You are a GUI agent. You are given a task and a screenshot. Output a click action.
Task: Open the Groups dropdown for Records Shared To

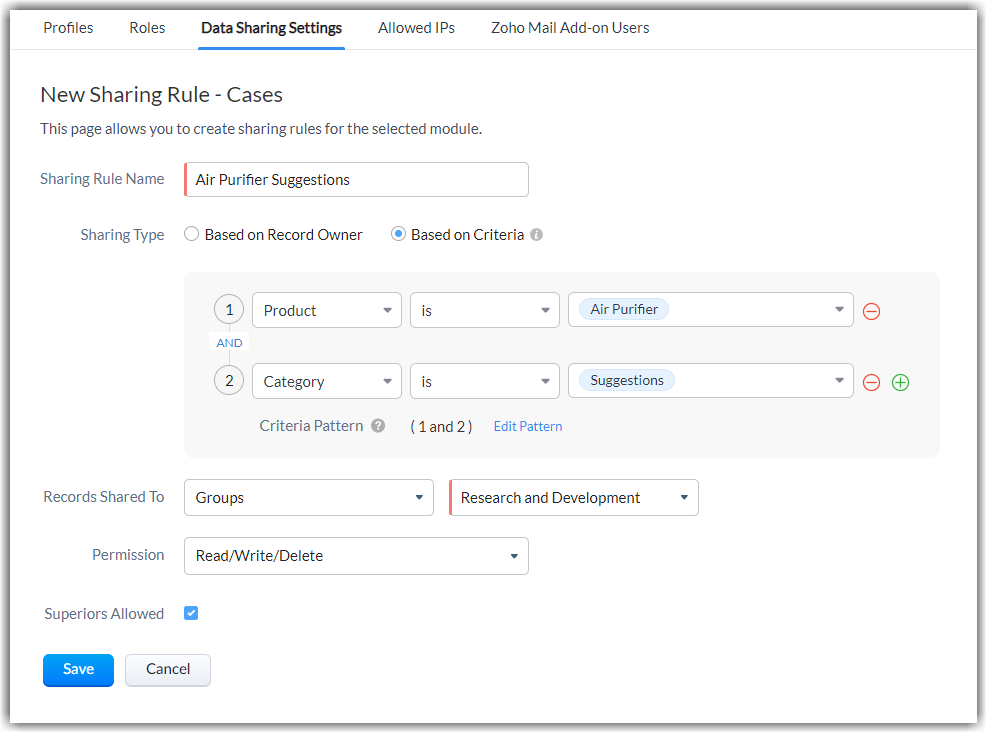309,498
